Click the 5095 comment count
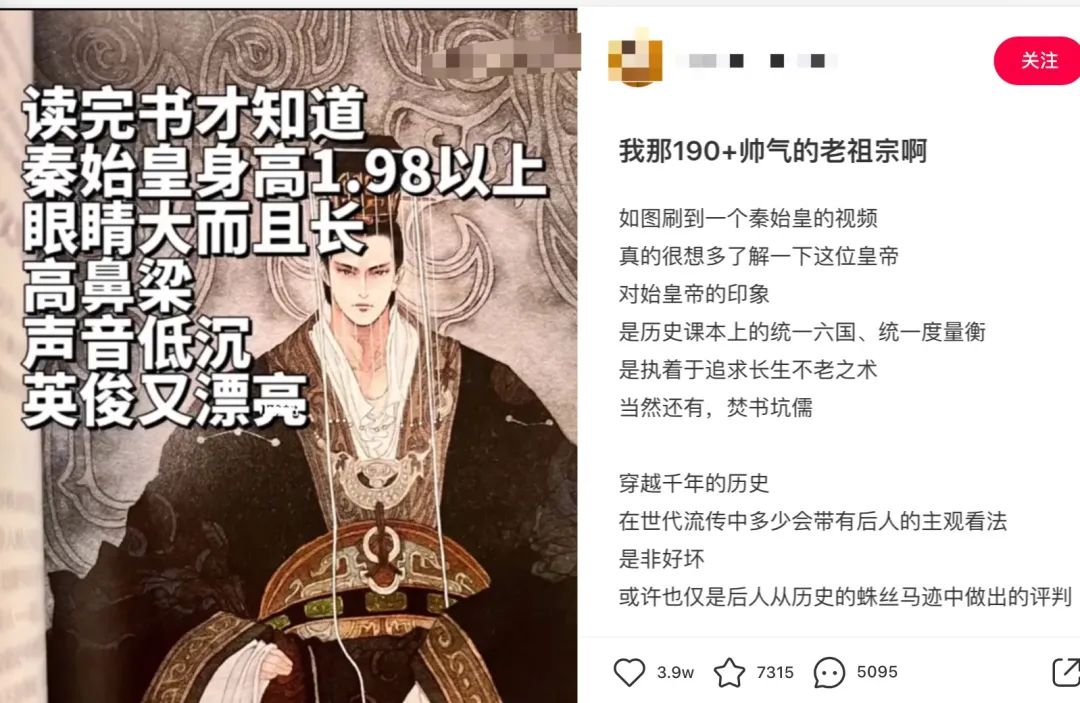The width and height of the screenshot is (1080, 703). click(x=877, y=672)
